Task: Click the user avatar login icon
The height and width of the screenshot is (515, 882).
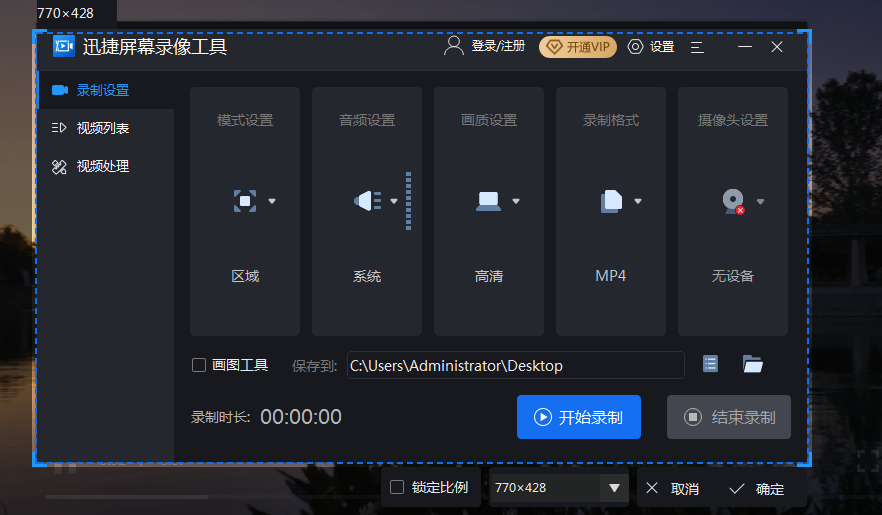Action: point(453,46)
